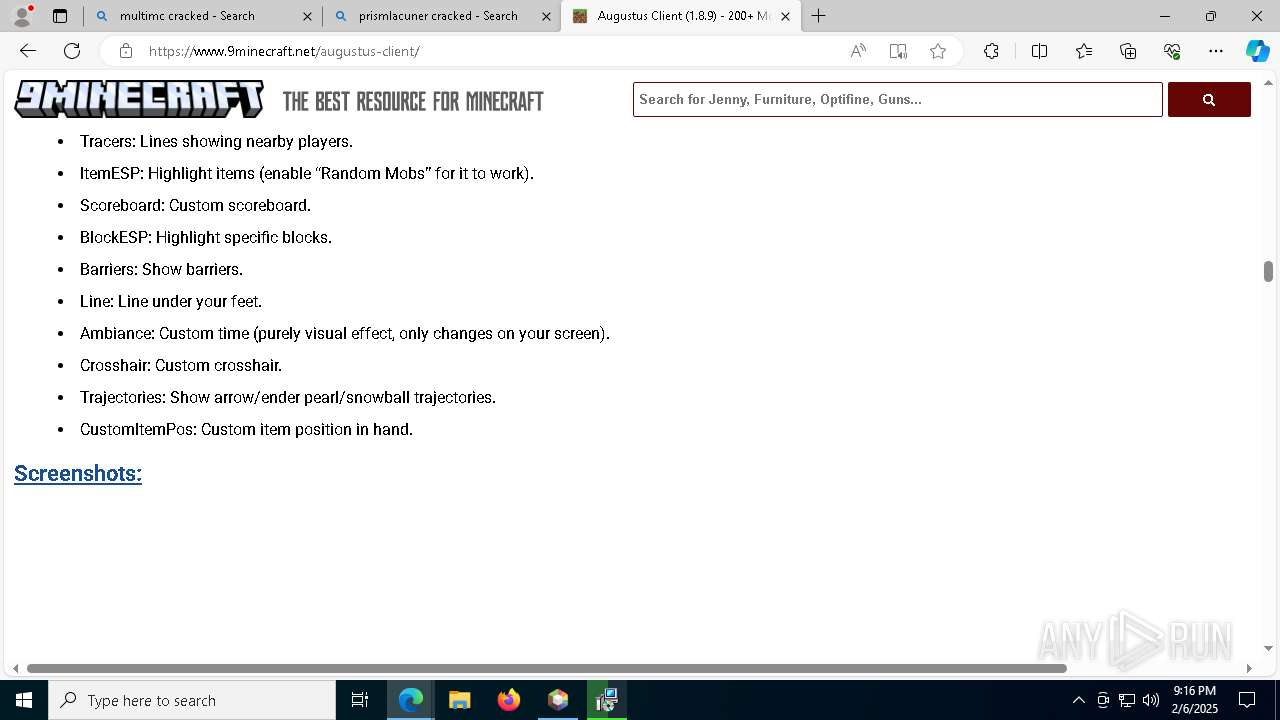Open Browser essentials icon
Viewport: 1280px width, 720px height.
point(1172,51)
